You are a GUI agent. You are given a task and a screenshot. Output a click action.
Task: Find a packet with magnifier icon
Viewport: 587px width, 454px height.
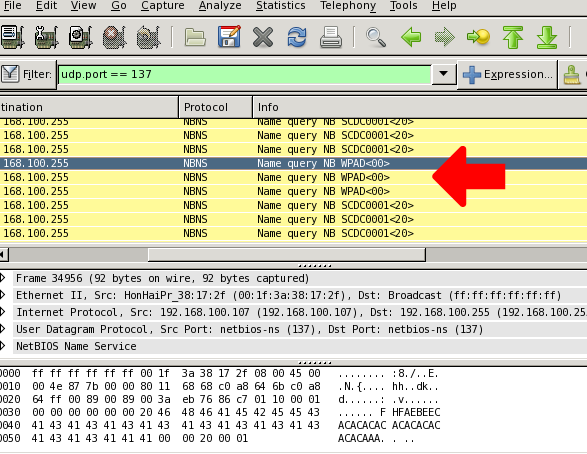(x=375, y=37)
